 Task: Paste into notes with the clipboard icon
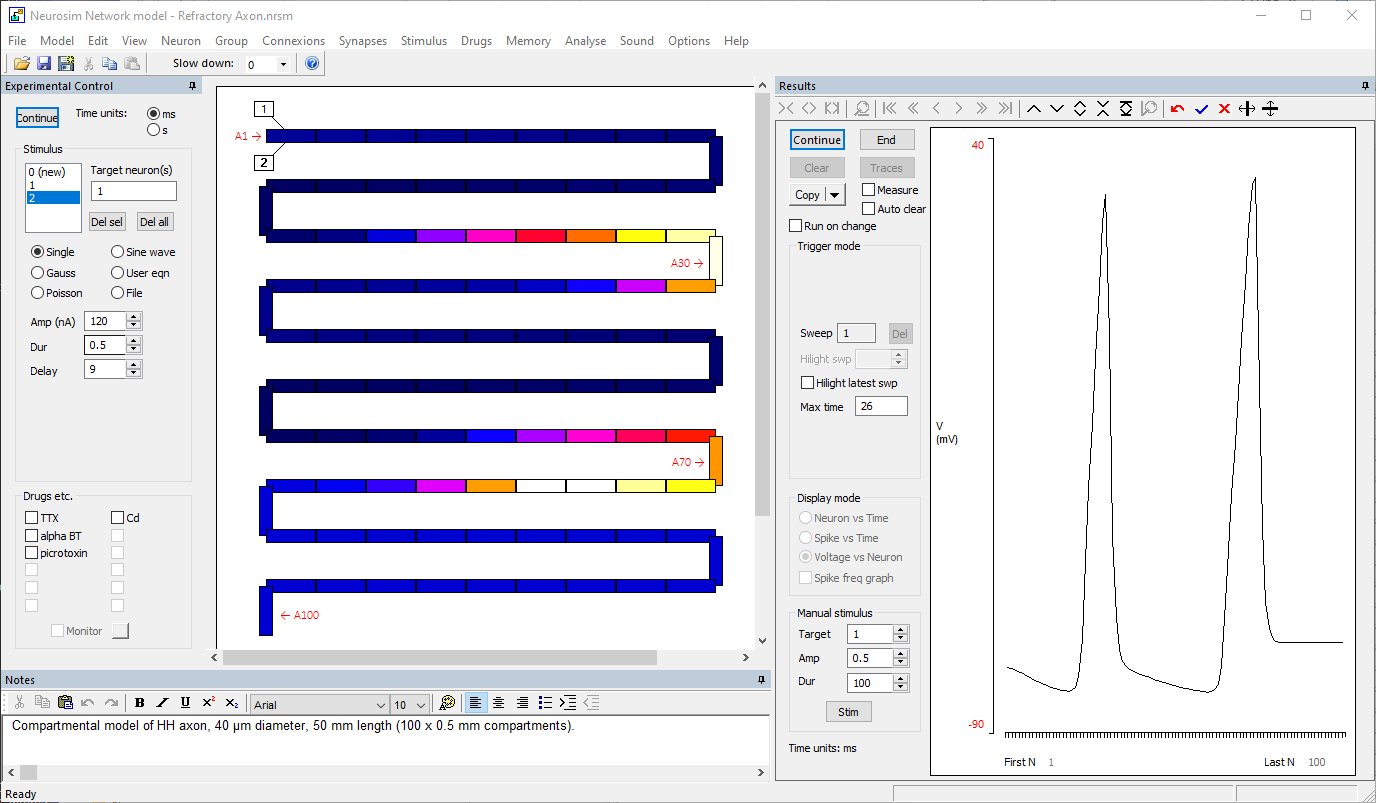point(65,703)
